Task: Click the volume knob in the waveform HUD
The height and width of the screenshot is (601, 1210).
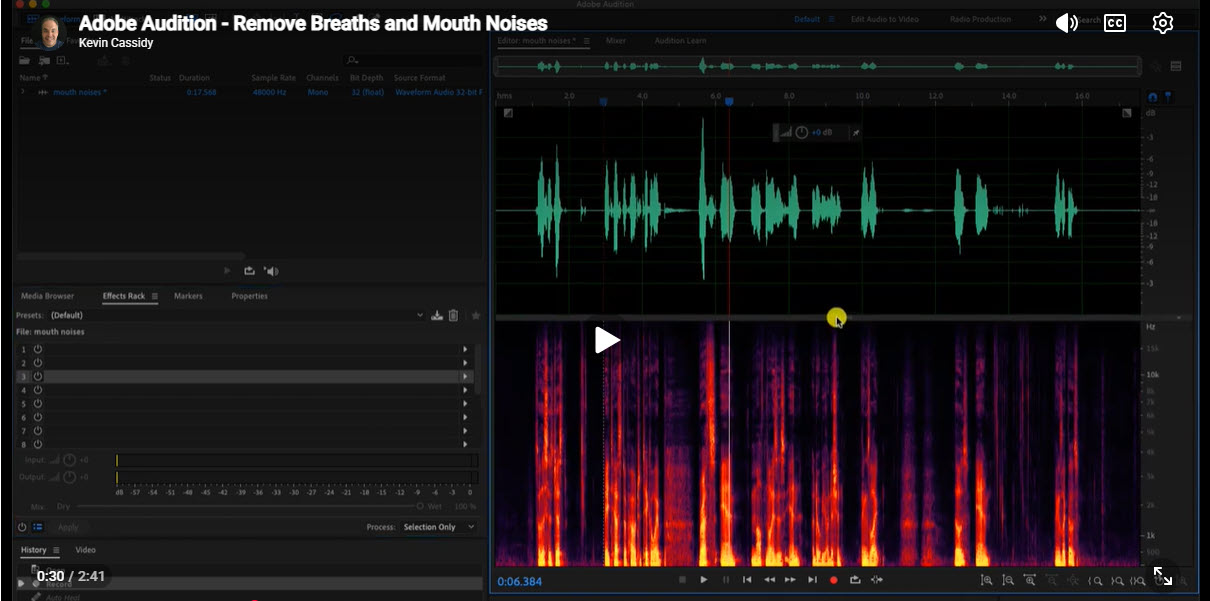Action: pyautogui.click(x=801, y=132)
